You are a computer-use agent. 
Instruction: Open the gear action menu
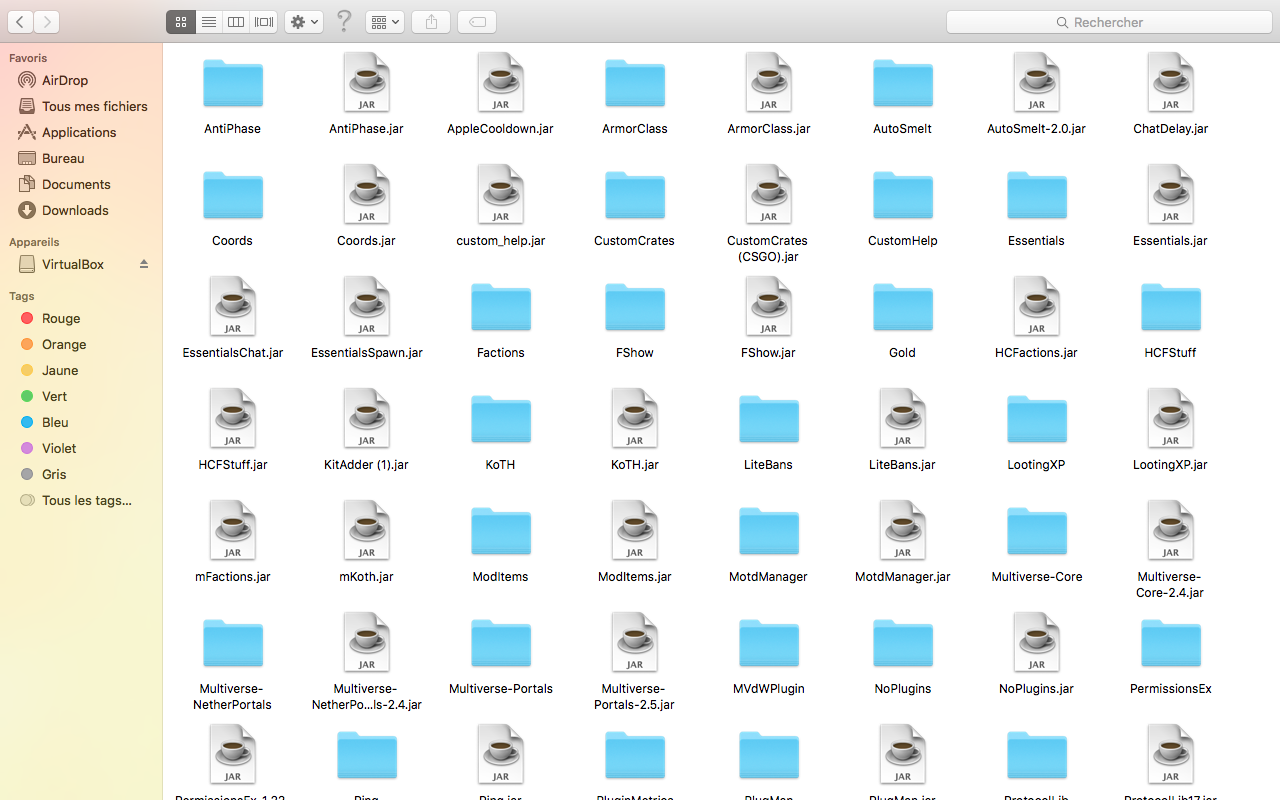pos(304,22)
